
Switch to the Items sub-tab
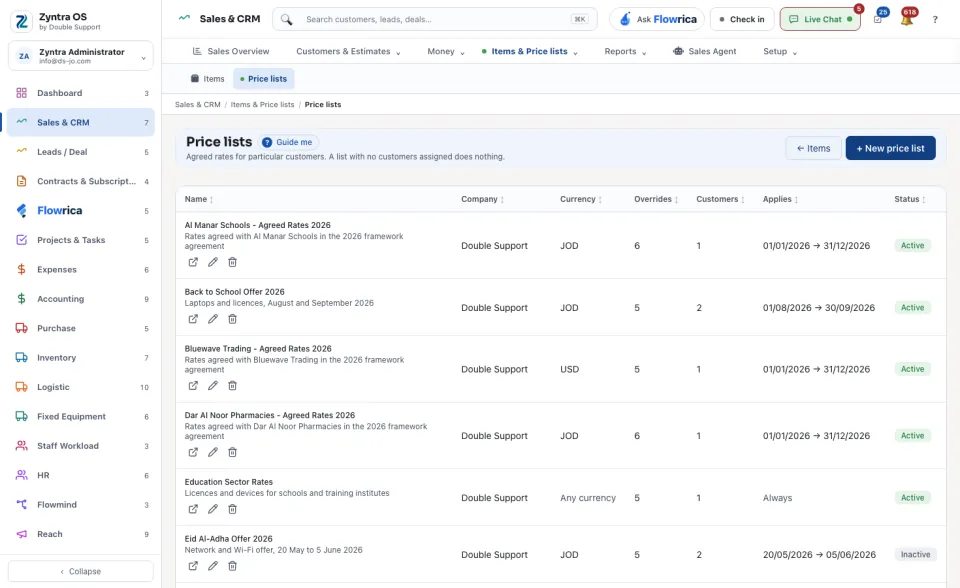click(x=208, y=79)
